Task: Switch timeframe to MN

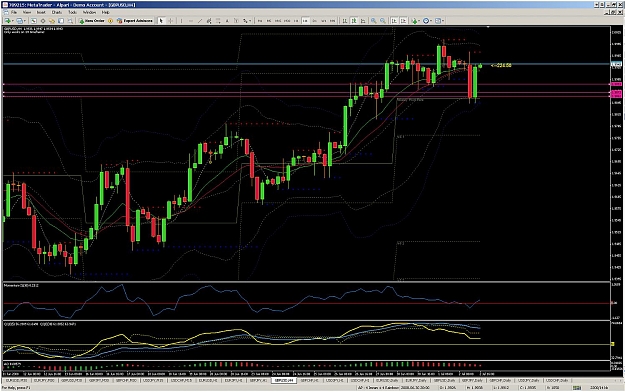Action: [x=332, y=21]
